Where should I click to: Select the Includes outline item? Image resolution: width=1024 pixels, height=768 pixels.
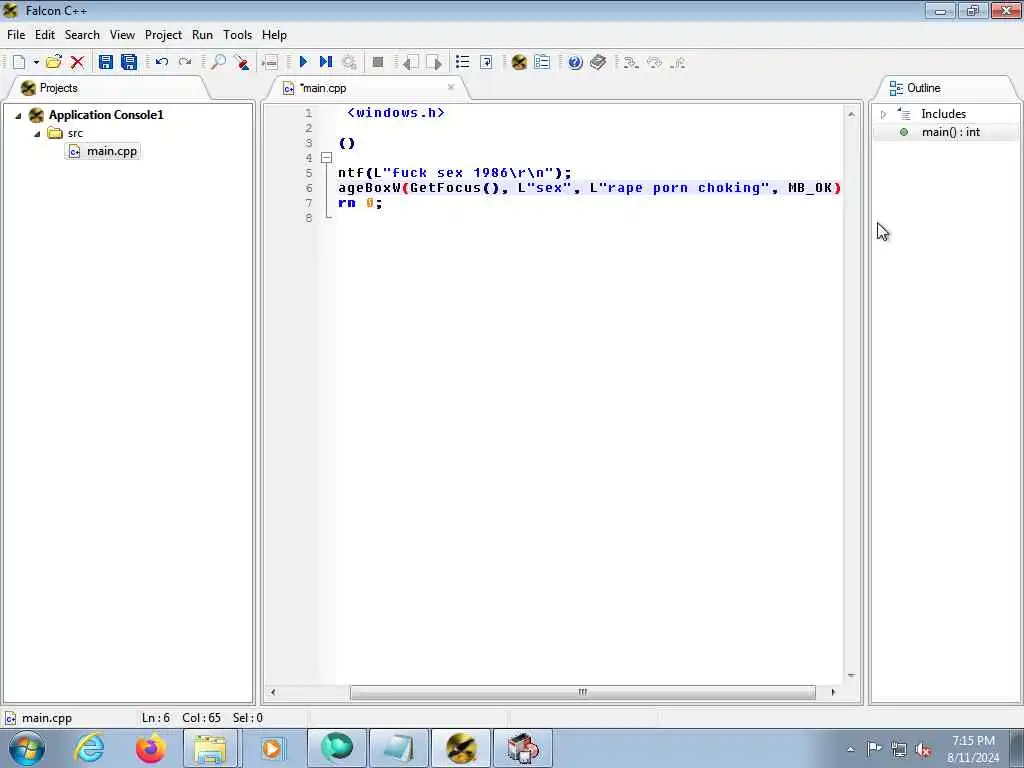tap(943, 114)
